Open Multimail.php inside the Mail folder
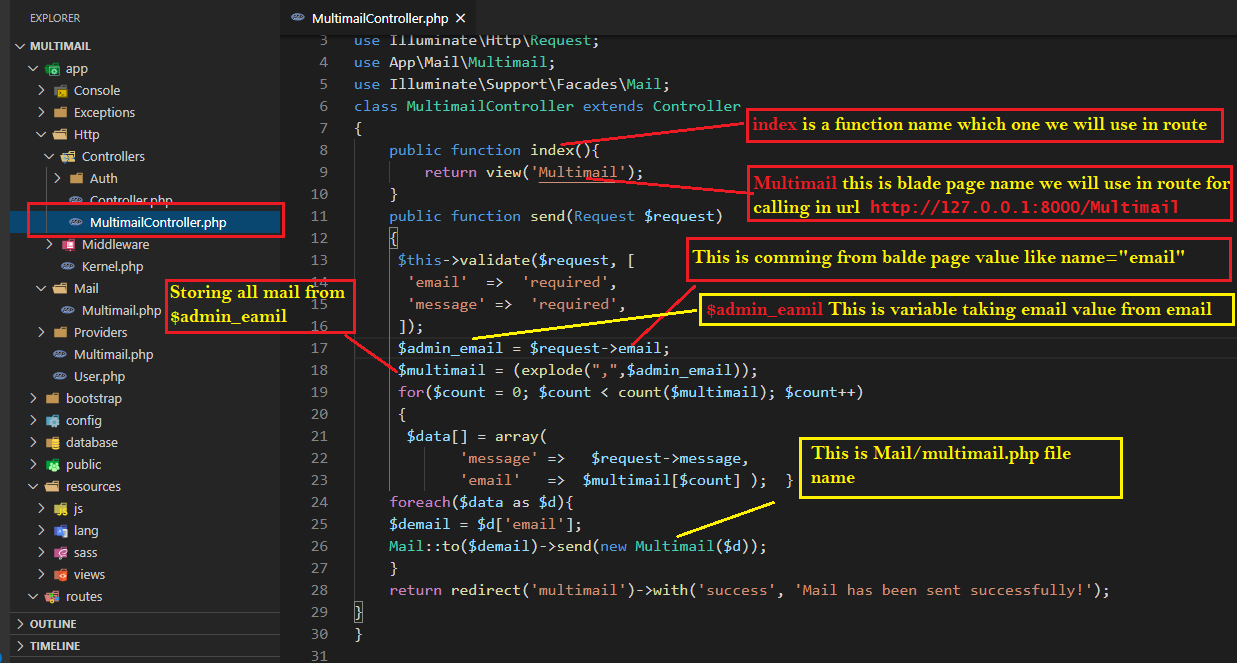The width and height of the screenshot is (1237, 663). click(121, 311)
